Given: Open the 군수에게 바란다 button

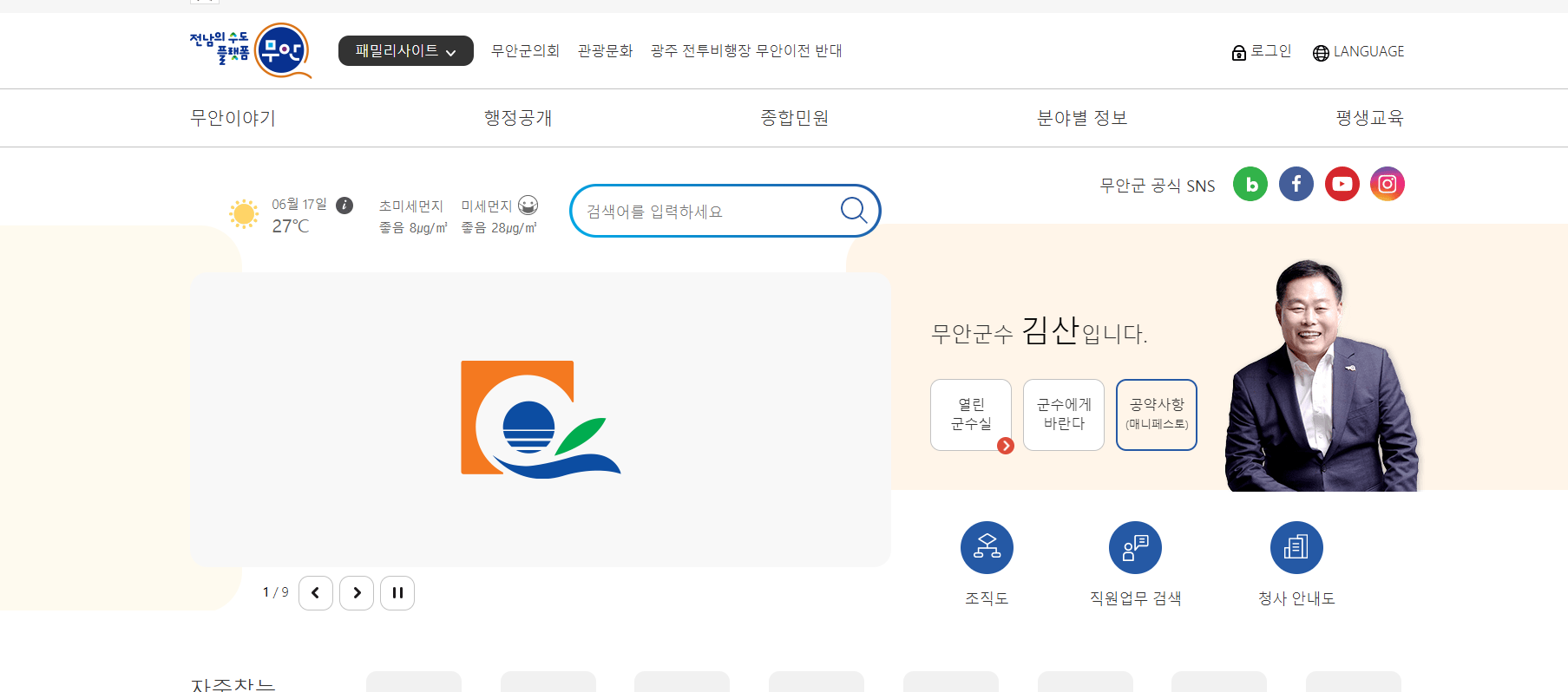Looking at the screenshot, I should [x=1064, y=415].
